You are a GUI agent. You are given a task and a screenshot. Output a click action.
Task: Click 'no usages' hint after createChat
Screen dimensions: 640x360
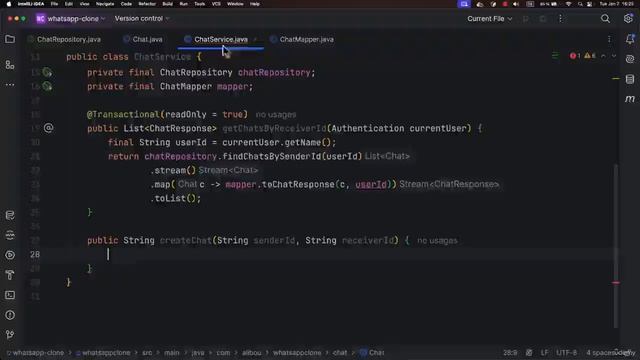coord(437,241)
